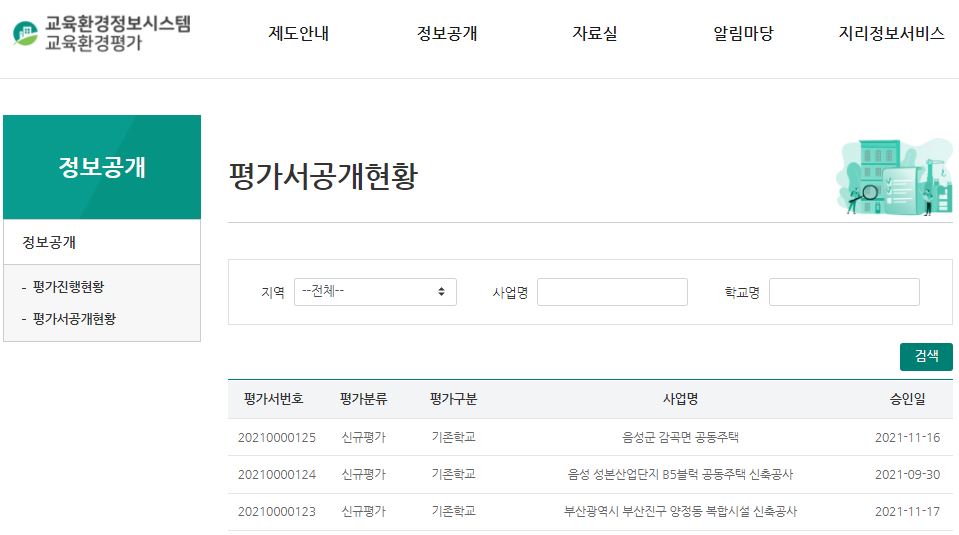Click 기존학교 in row 20210000124
This screenshot has height=535, width=959.
pyautogui.click(x=453, y=474)
